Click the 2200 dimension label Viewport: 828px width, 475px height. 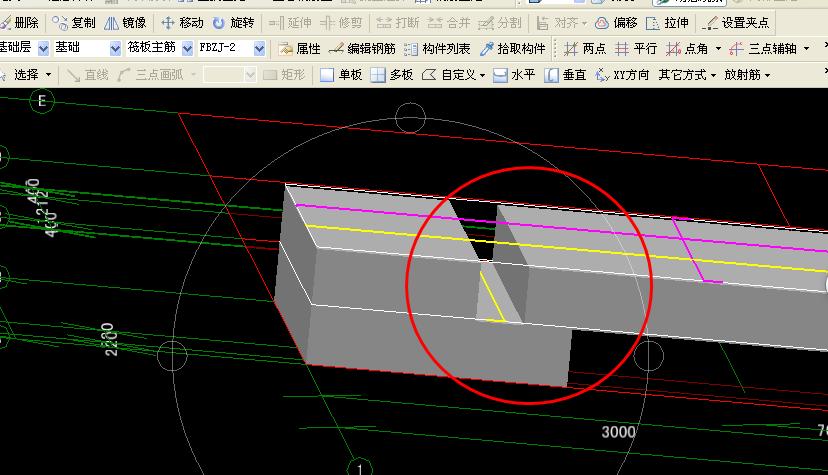click(x=110, y=339)
